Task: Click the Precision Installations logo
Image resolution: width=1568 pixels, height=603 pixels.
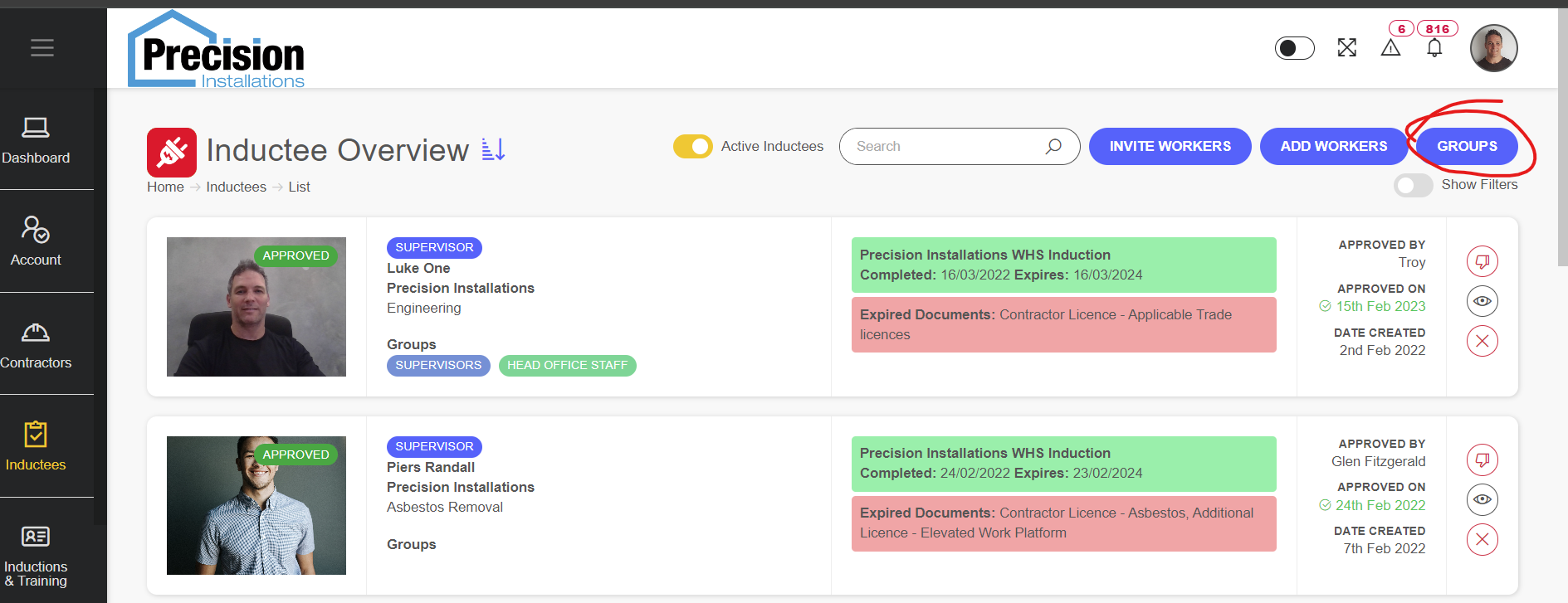Action: click(216, 50)
